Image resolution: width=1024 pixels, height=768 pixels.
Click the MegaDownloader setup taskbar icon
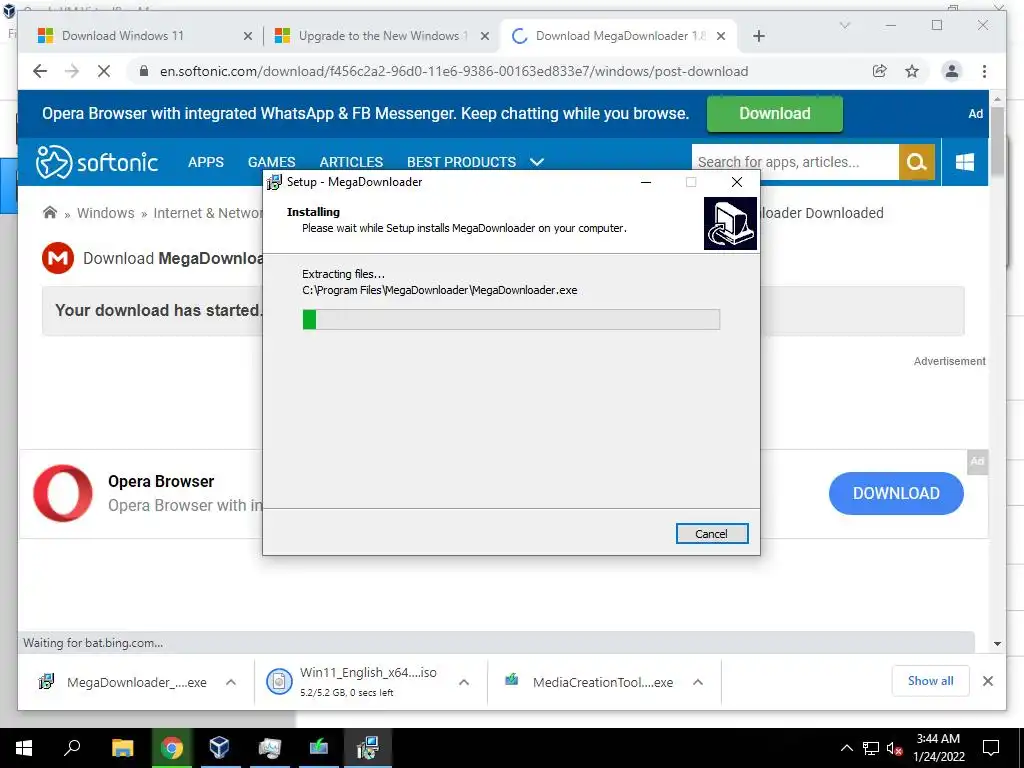point(368,748)
